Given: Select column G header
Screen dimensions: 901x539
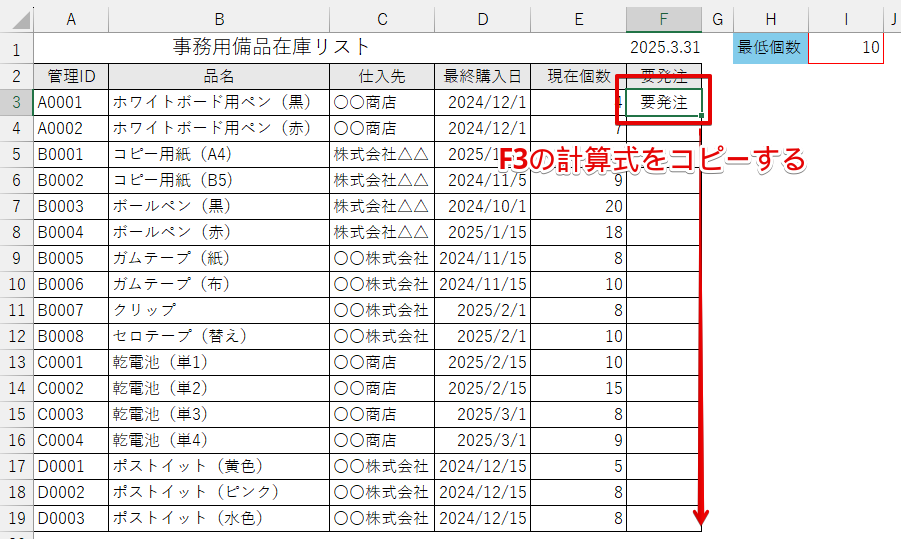Looking at the screenshot, I should point(717,20).
